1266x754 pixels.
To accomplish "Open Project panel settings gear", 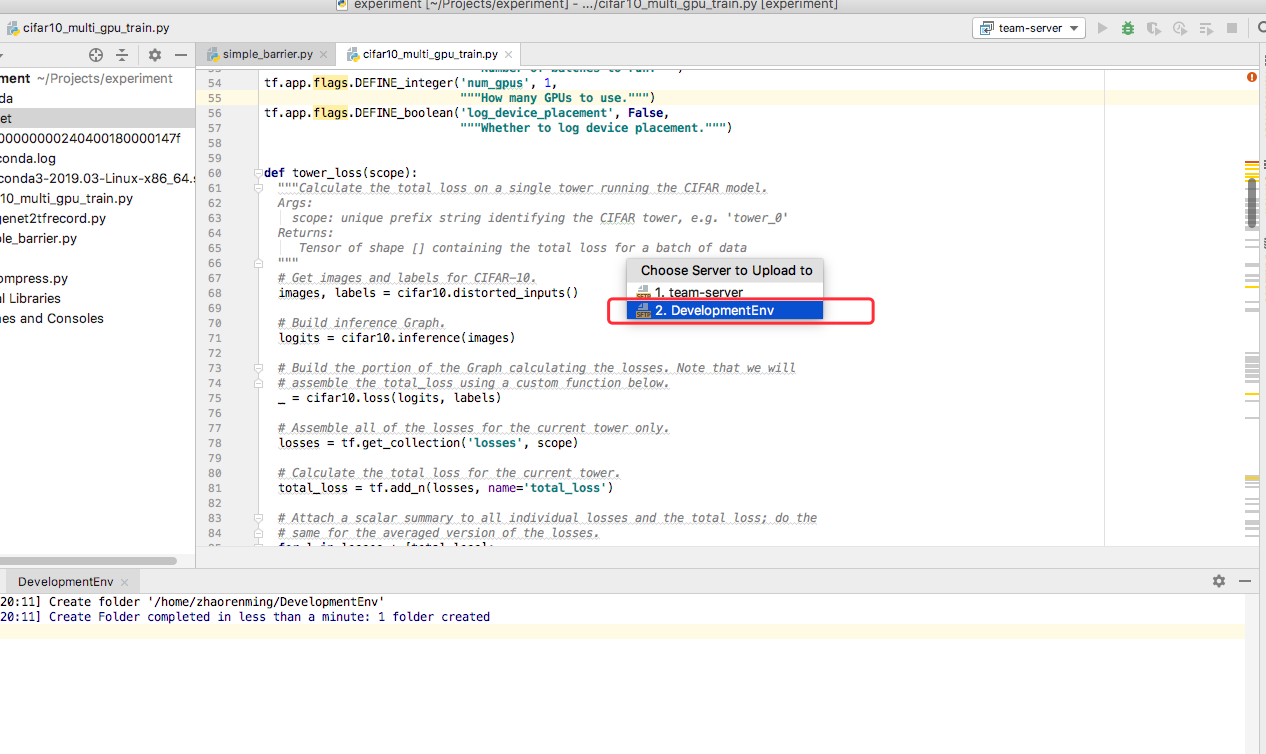I will [155, 55].
